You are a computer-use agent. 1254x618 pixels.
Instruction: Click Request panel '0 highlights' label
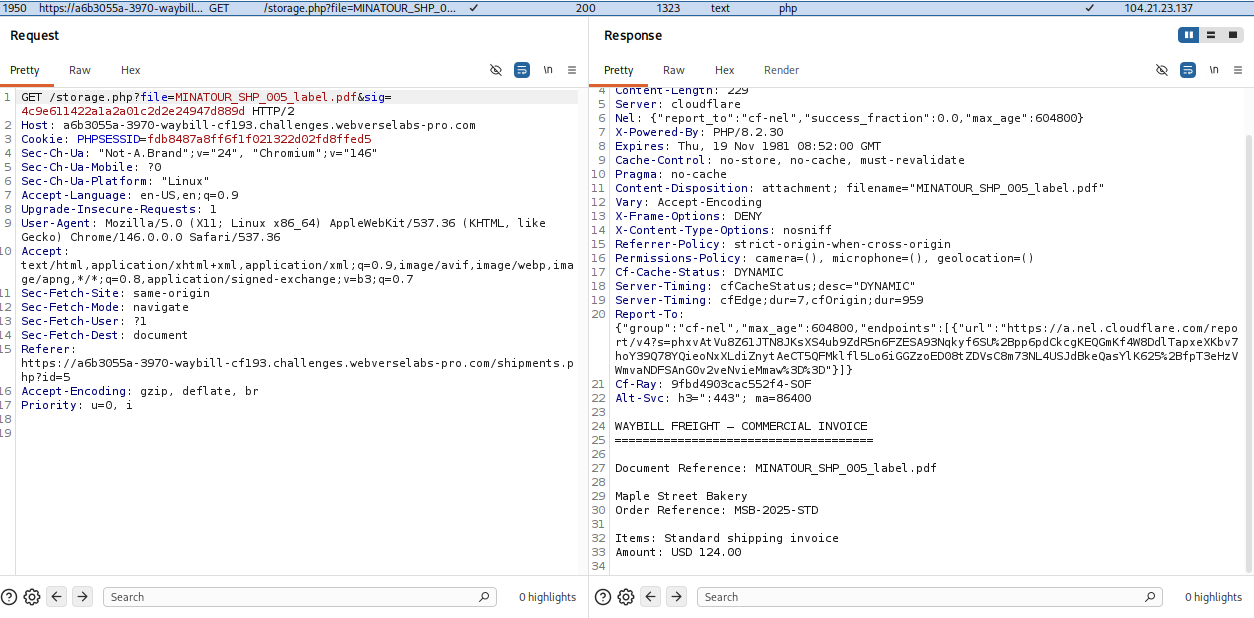[x=547, y=597]
